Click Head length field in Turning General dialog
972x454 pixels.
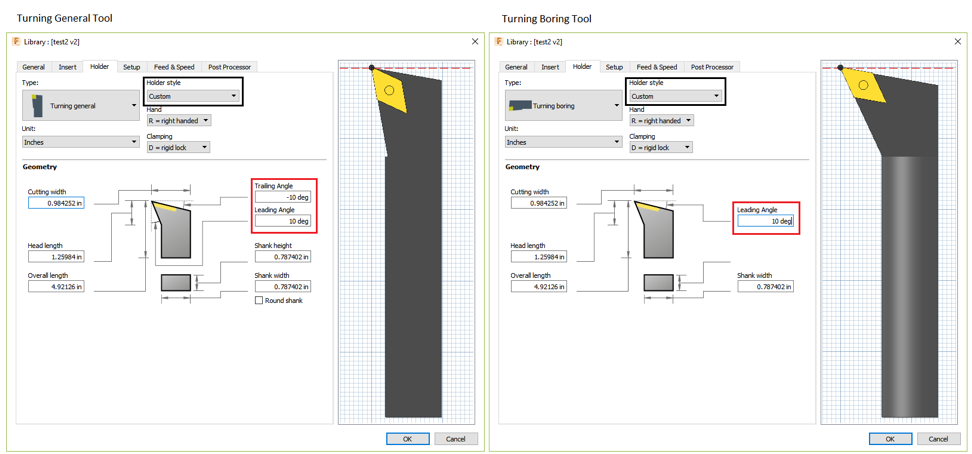[56, 257]
